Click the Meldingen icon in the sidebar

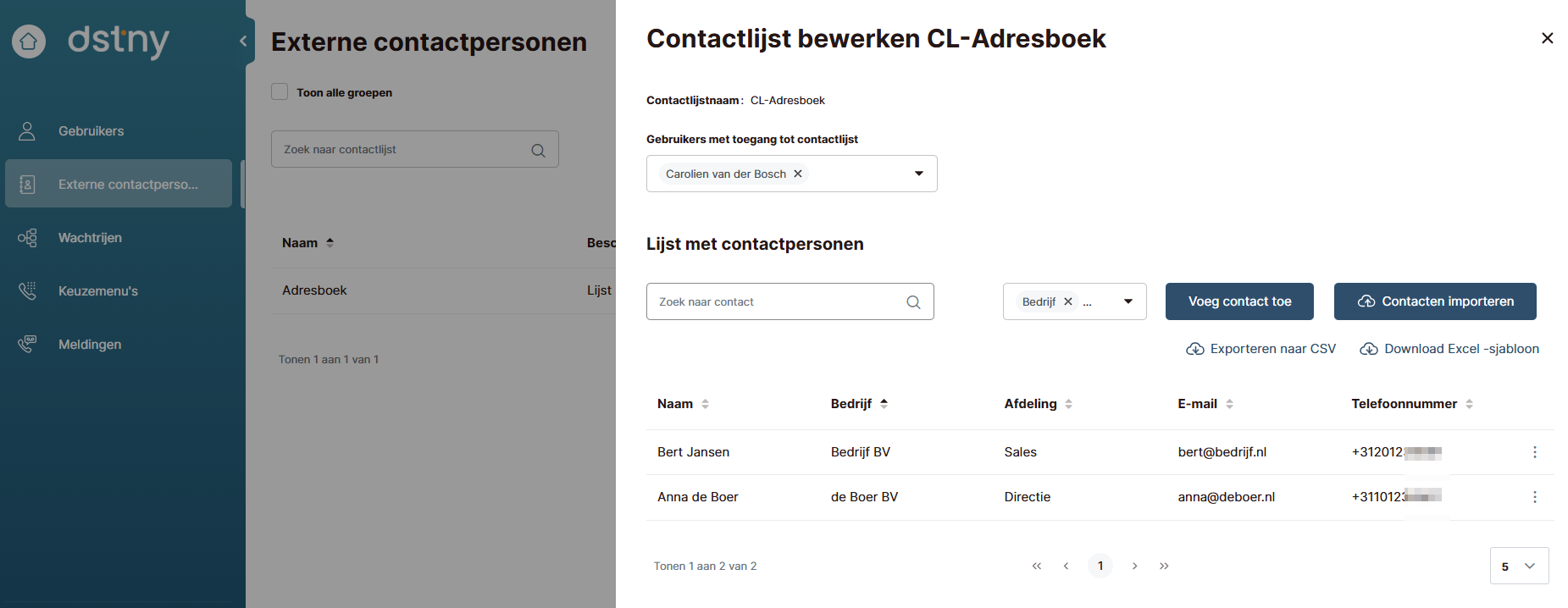tap(27, 345)
